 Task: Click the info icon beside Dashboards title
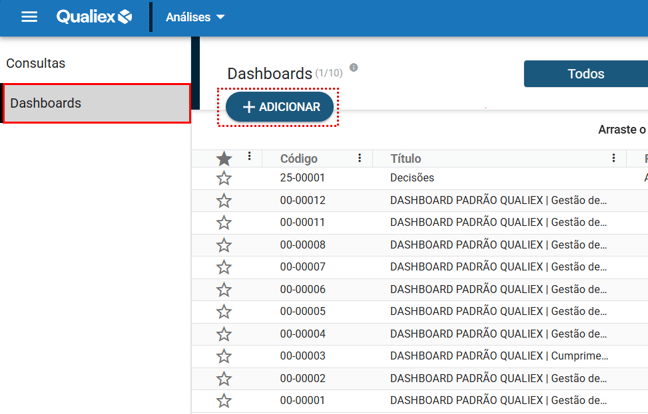[353, 69]
